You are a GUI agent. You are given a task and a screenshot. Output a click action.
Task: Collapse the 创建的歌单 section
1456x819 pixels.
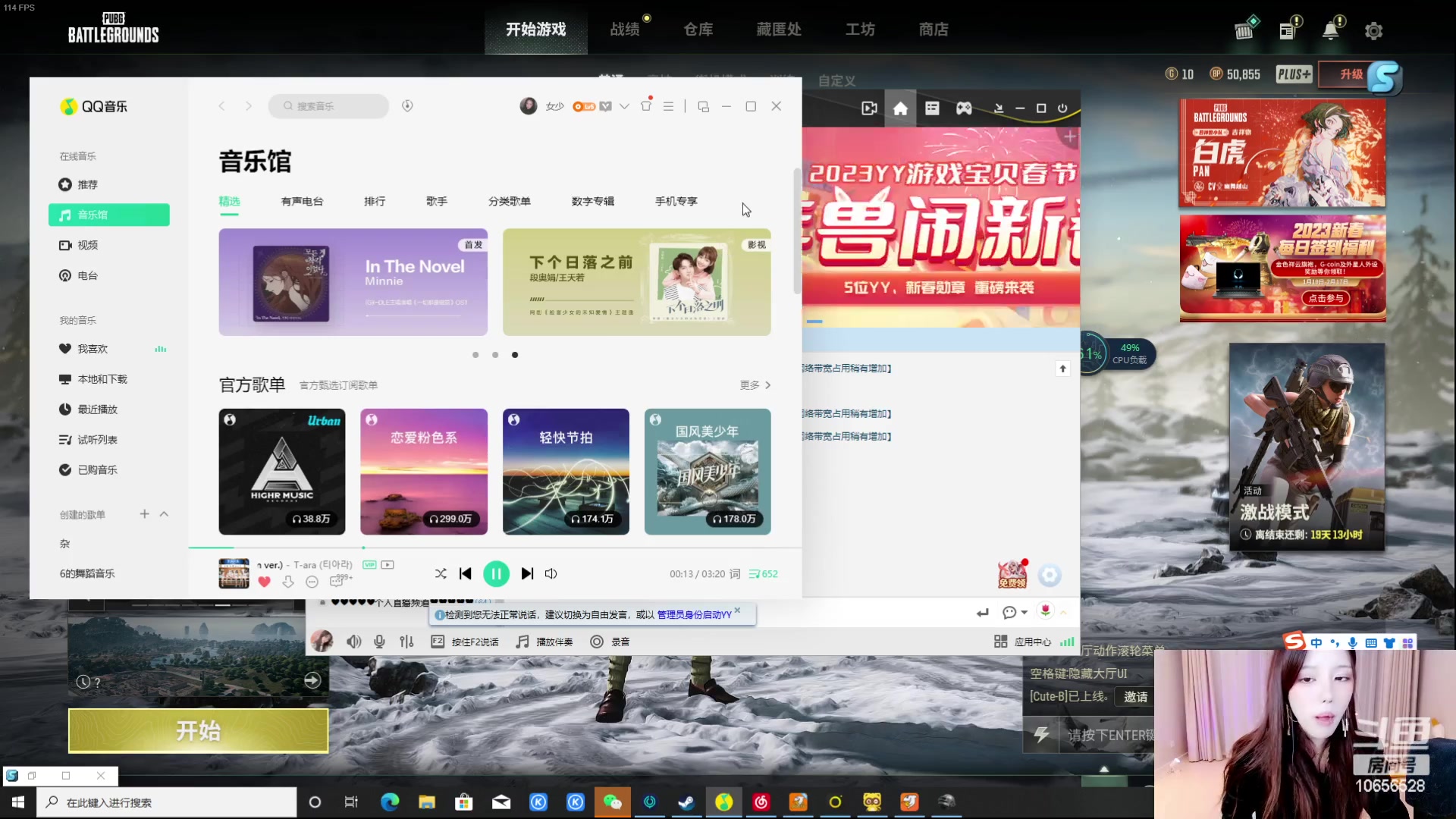point(164,514)
